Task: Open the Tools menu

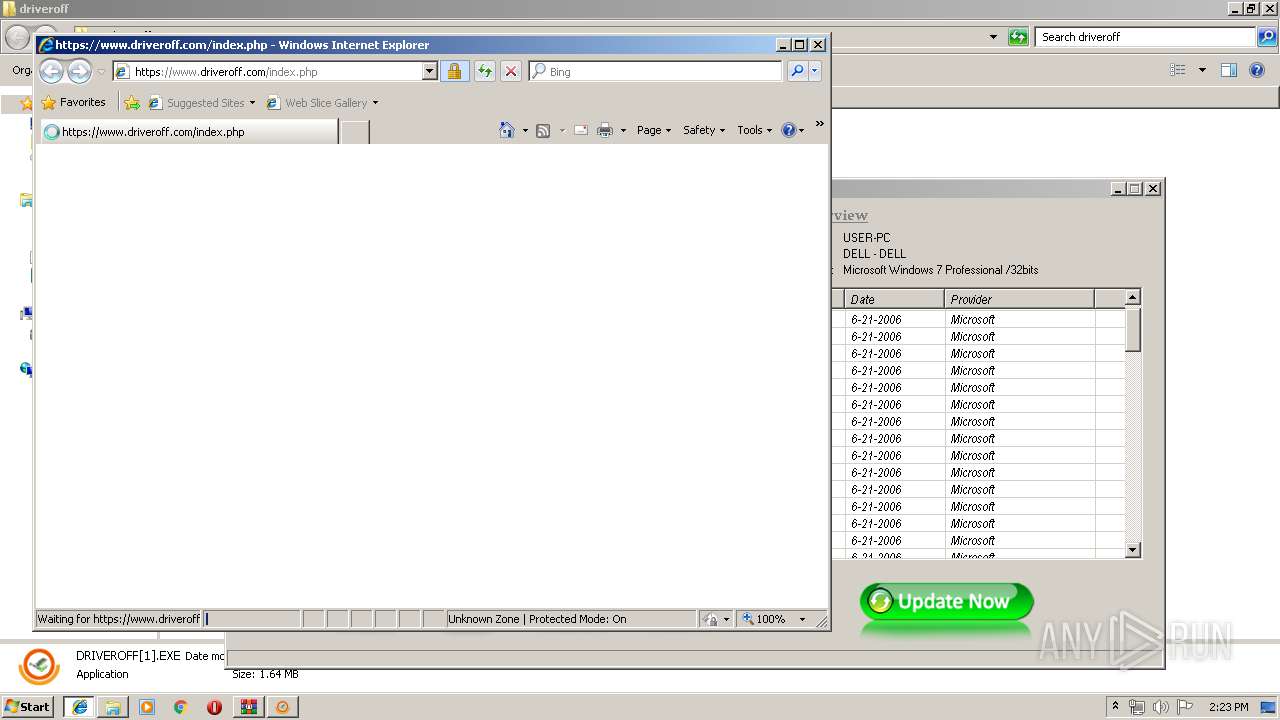Action: tap(755, 130)
